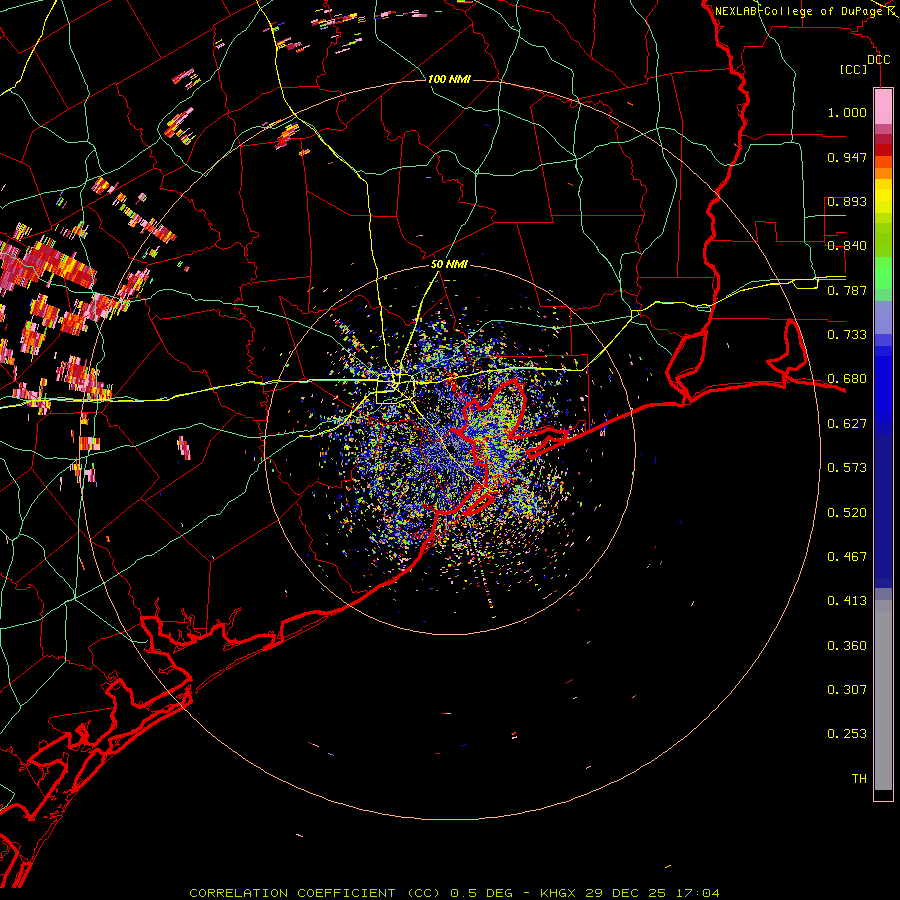This screenshot has width=900, height=900.
Task: Click the 0.627 color scale value
Action: pos(847,424)
